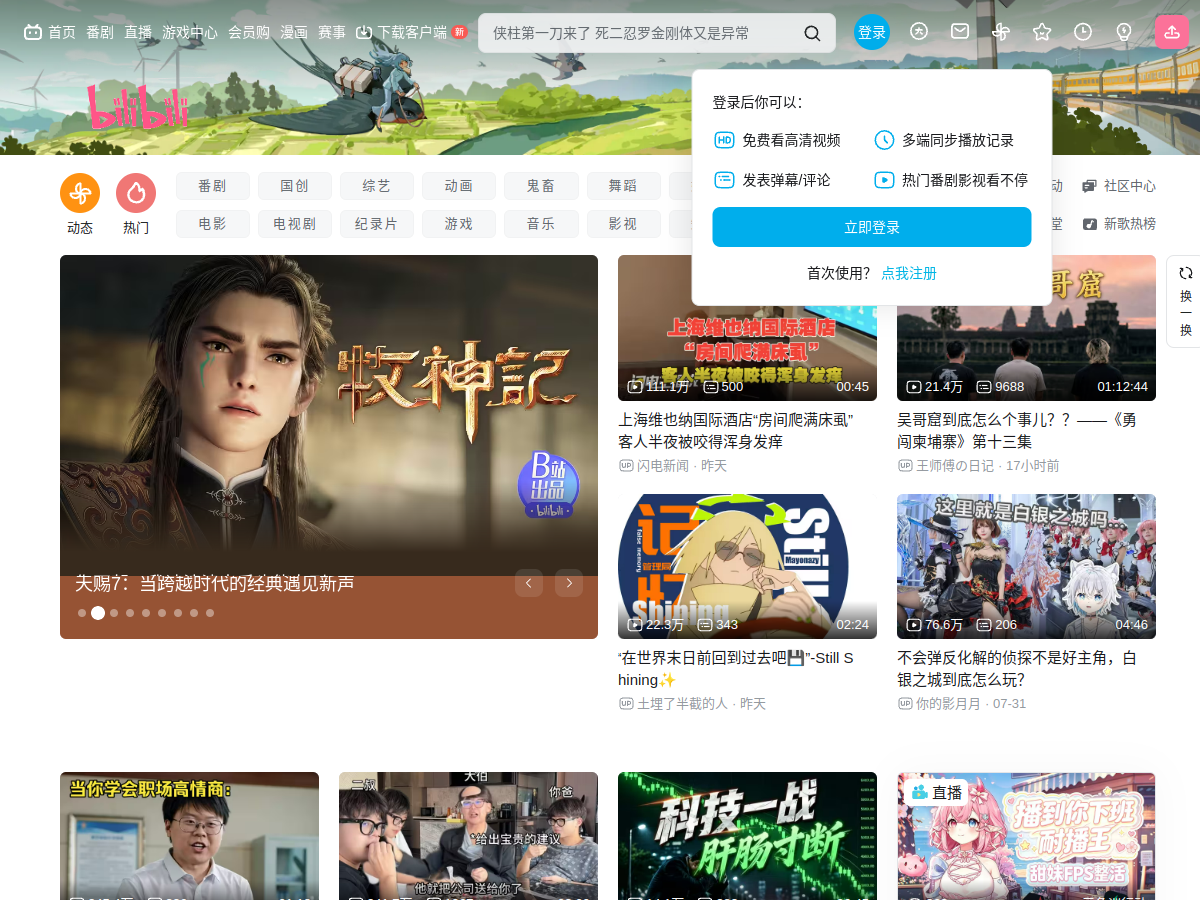Open 游戏中心 in top navigation
Image resolution: width=1200 pixels, height=900 pixels.
(x=190, y=32)
